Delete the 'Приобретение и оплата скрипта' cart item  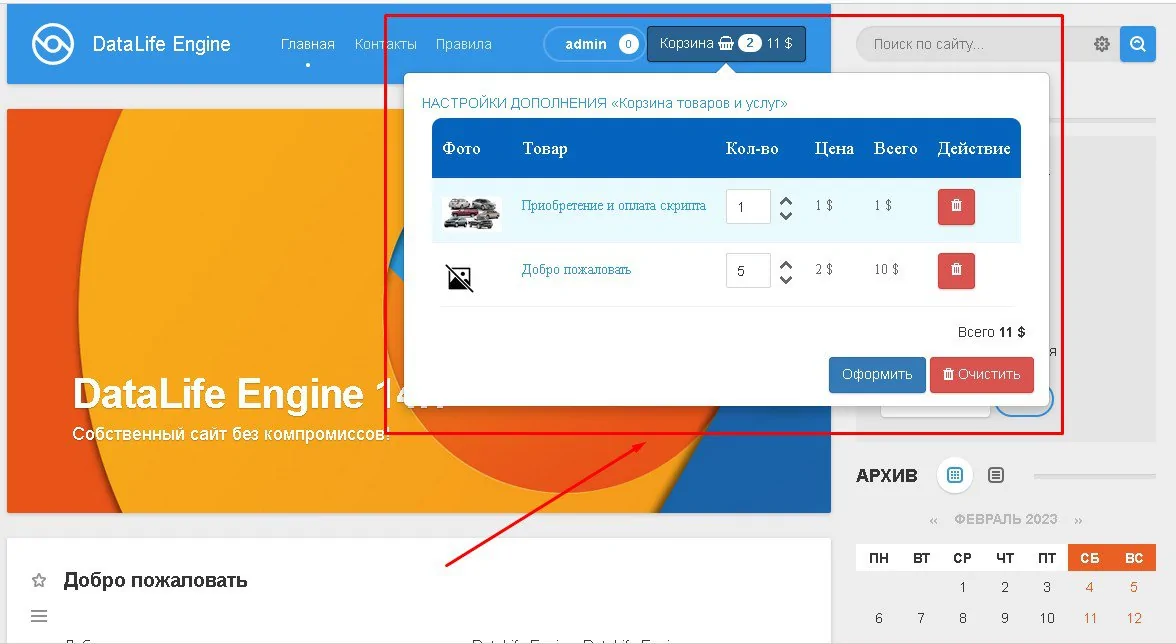click(956, 206)
